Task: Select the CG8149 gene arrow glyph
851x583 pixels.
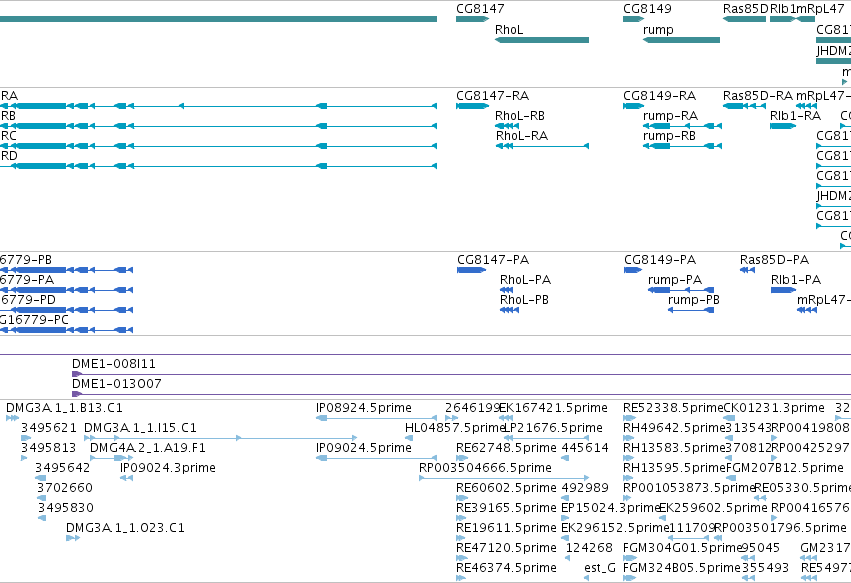Action: point(633,19)
